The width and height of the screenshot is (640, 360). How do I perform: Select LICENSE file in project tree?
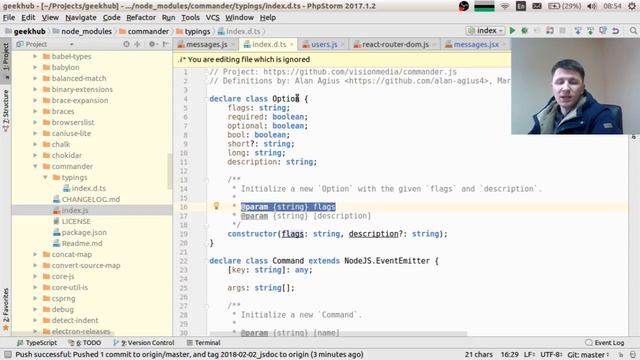(x=71, y=221)
